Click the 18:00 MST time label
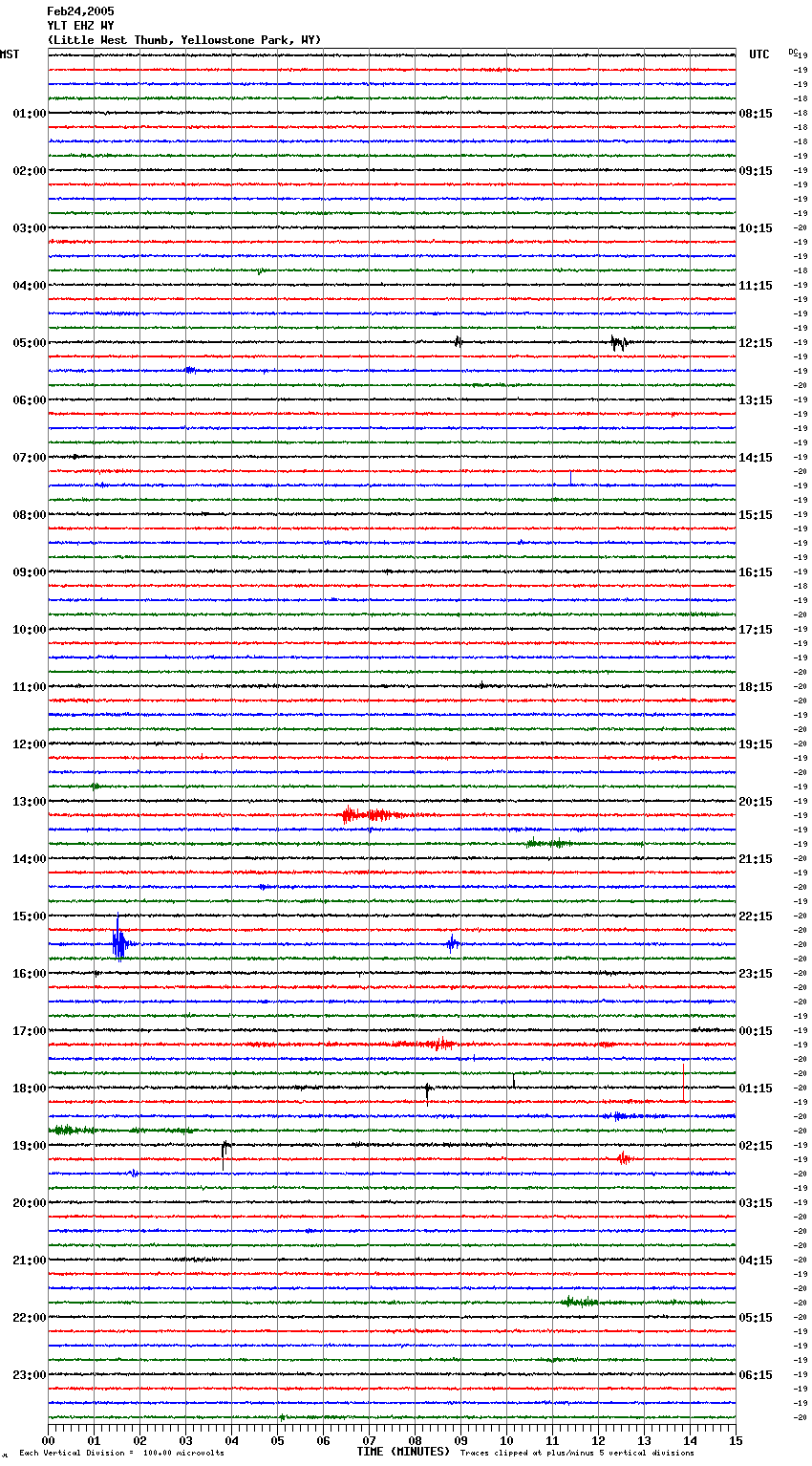This screenshot has height=1466, width=812. [x=29, y=1089]
